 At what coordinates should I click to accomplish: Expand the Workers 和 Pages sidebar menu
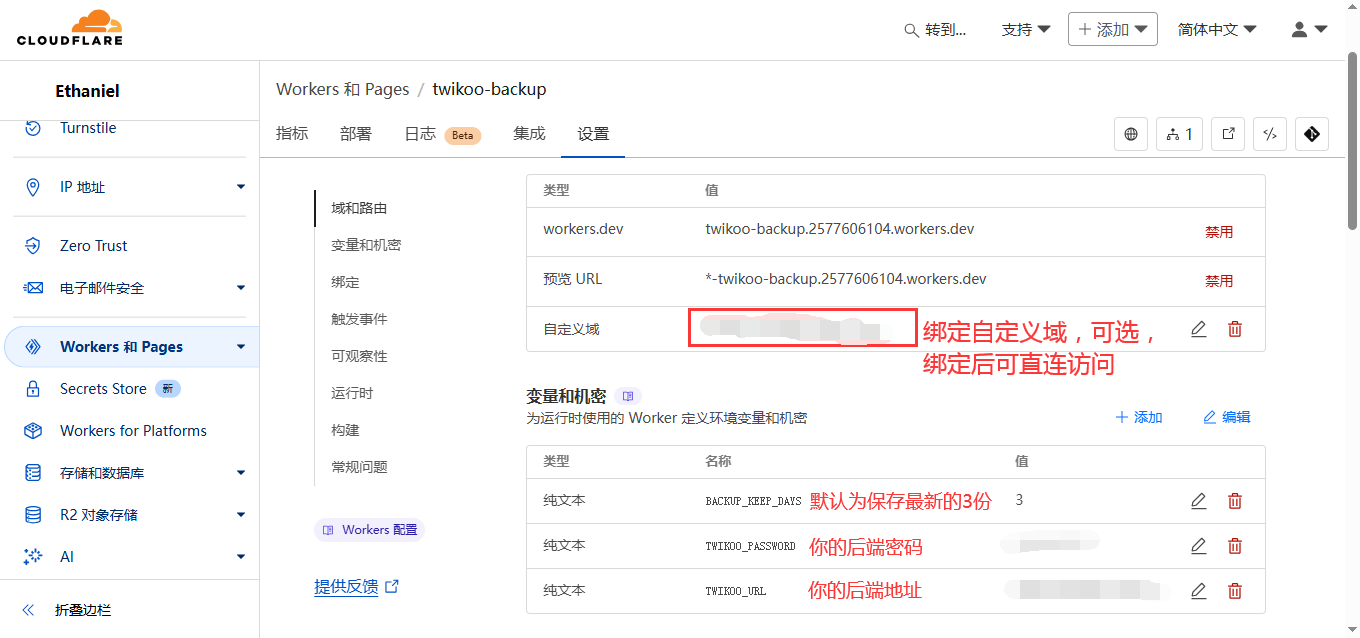click(240, 347)
